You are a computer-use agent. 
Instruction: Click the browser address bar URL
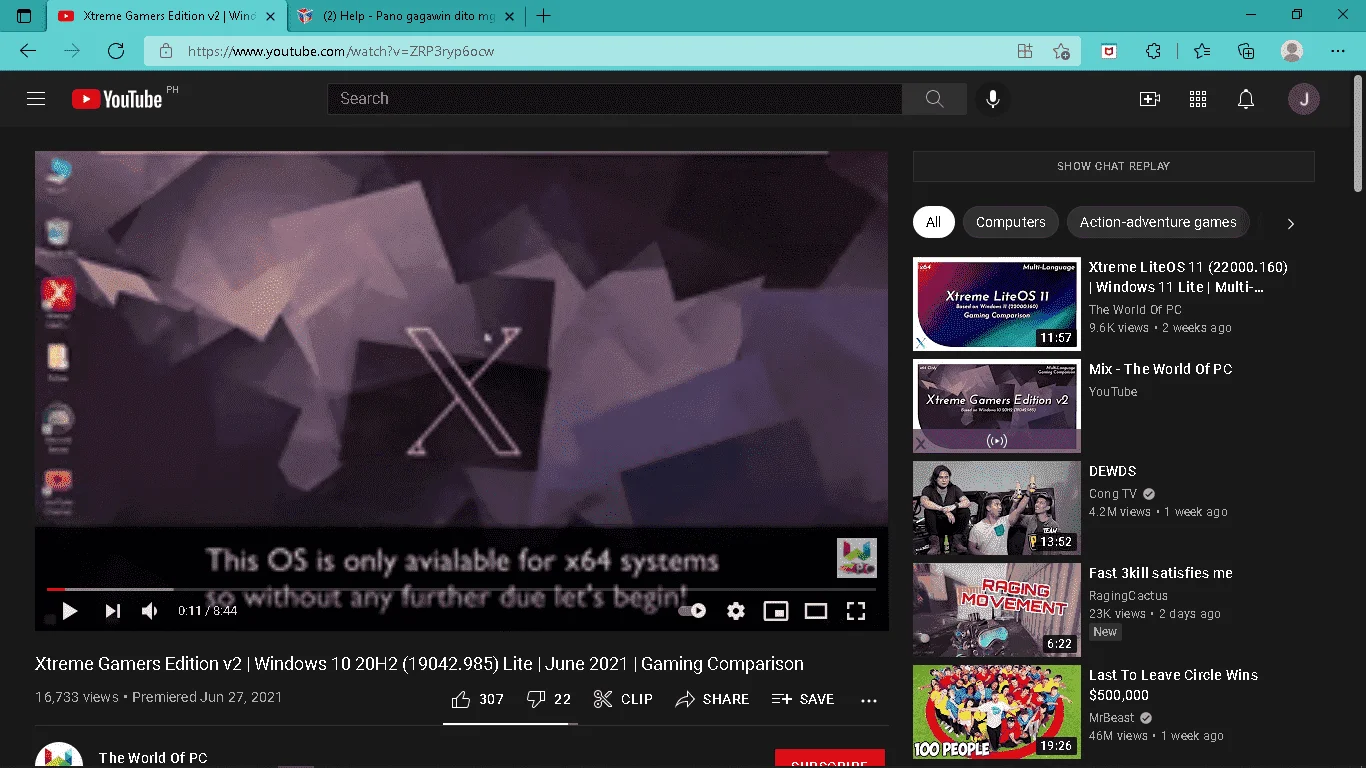tap(341, 51)
